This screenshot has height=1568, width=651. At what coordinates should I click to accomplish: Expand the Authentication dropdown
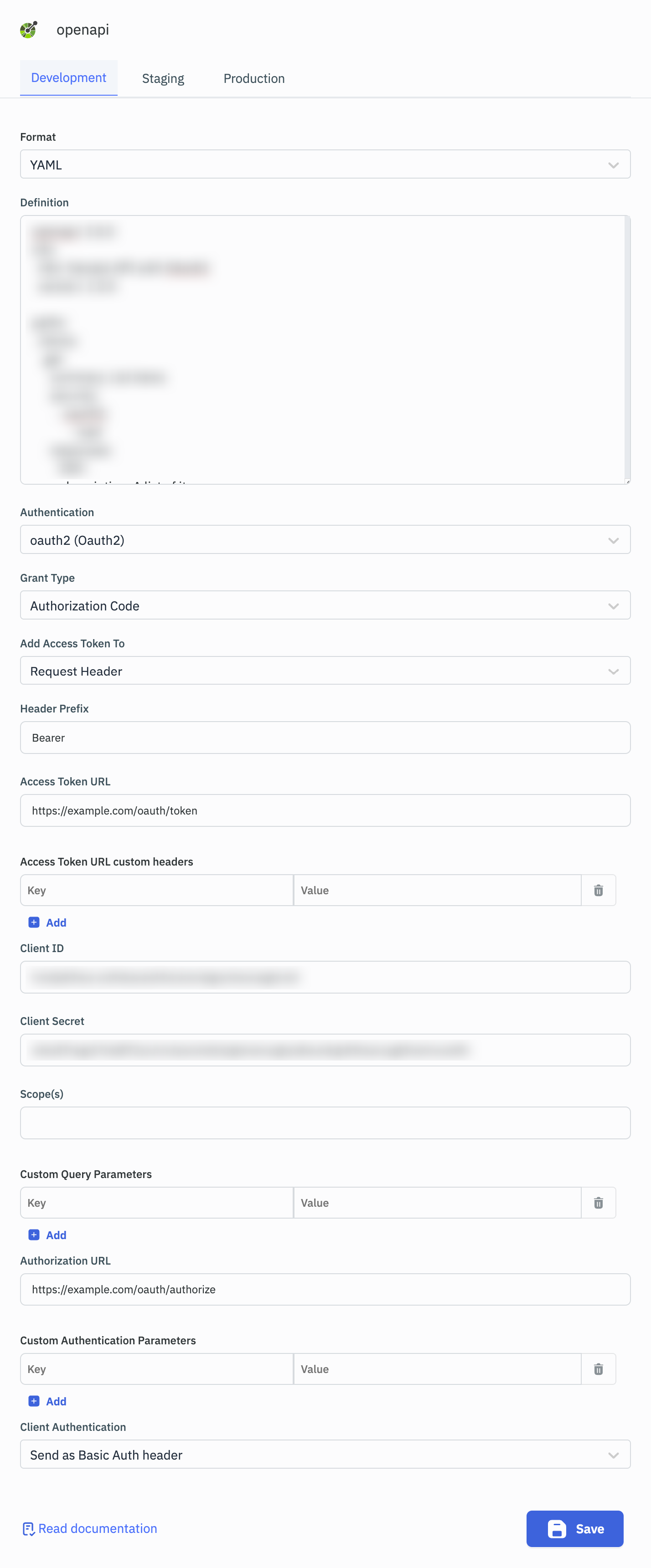click(325, 540)
